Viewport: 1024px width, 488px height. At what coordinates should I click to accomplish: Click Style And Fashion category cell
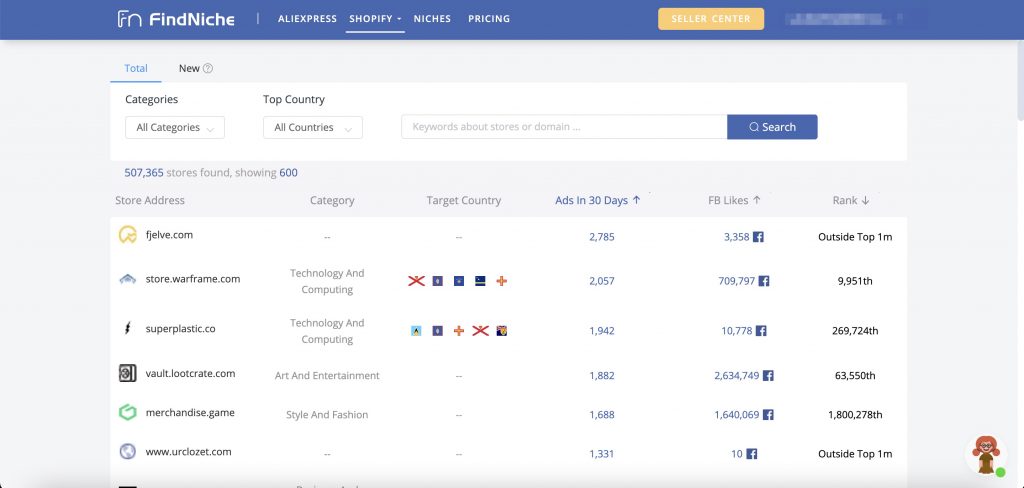(327, 415)
